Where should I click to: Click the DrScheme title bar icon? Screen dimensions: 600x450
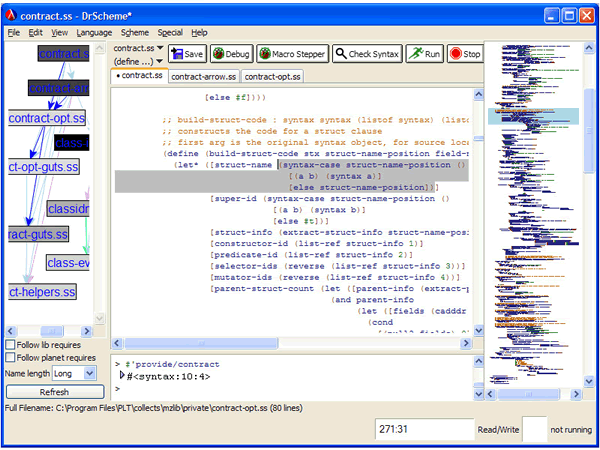coord(13,14)
